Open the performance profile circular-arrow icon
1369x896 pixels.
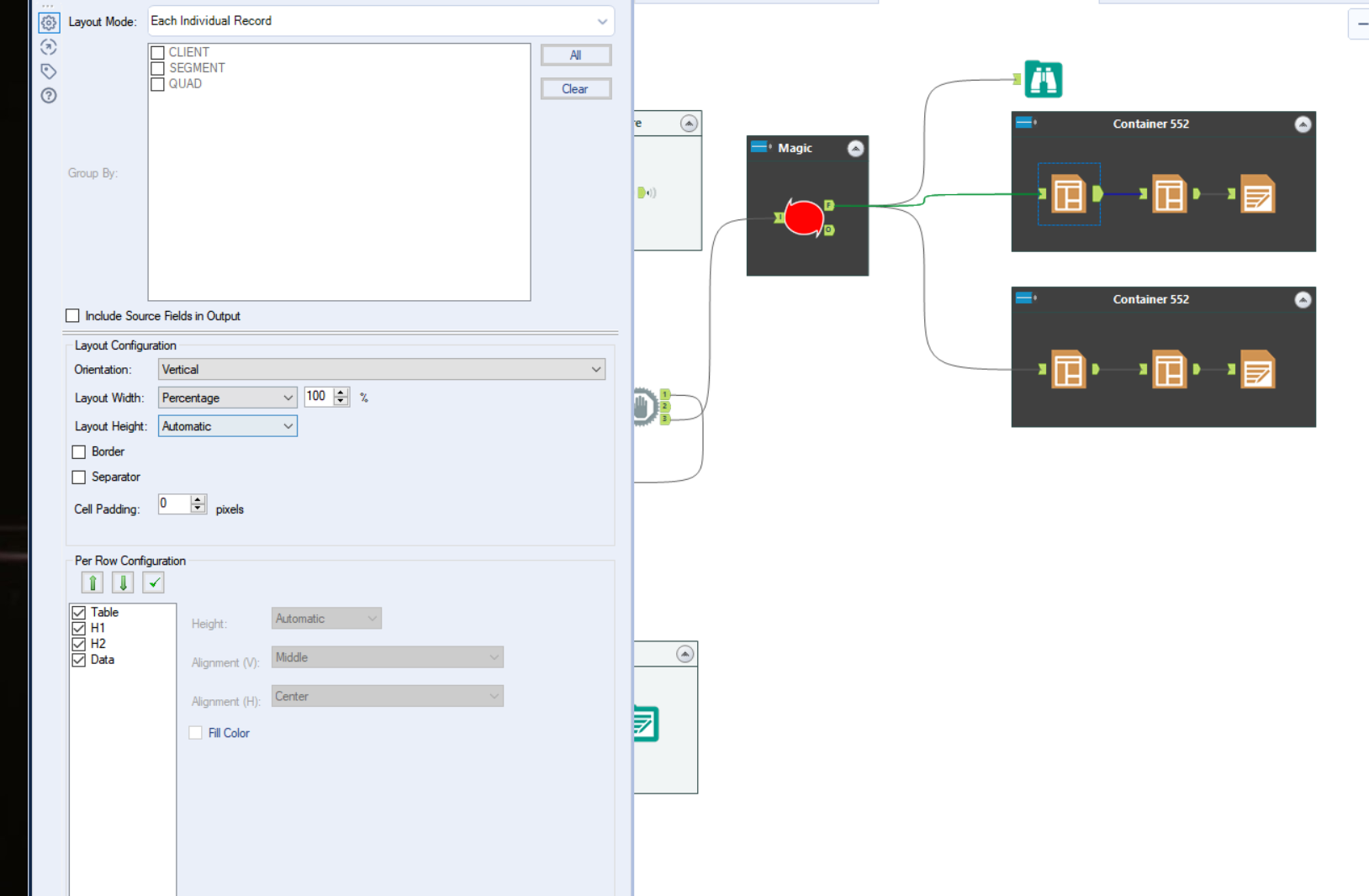pos(48,47)
